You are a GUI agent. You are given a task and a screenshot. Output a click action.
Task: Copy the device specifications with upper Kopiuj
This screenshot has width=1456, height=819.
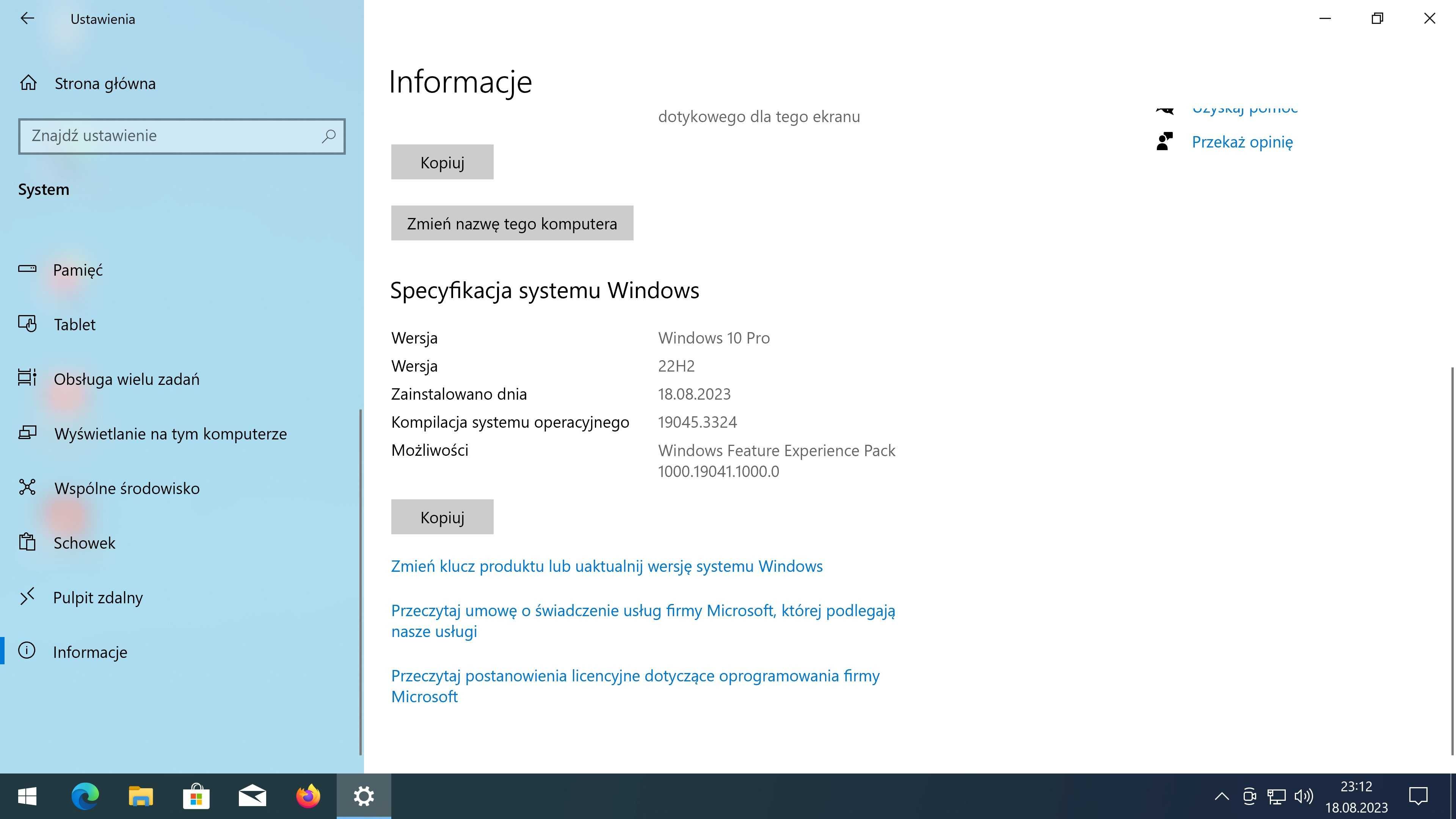point(442,162)
